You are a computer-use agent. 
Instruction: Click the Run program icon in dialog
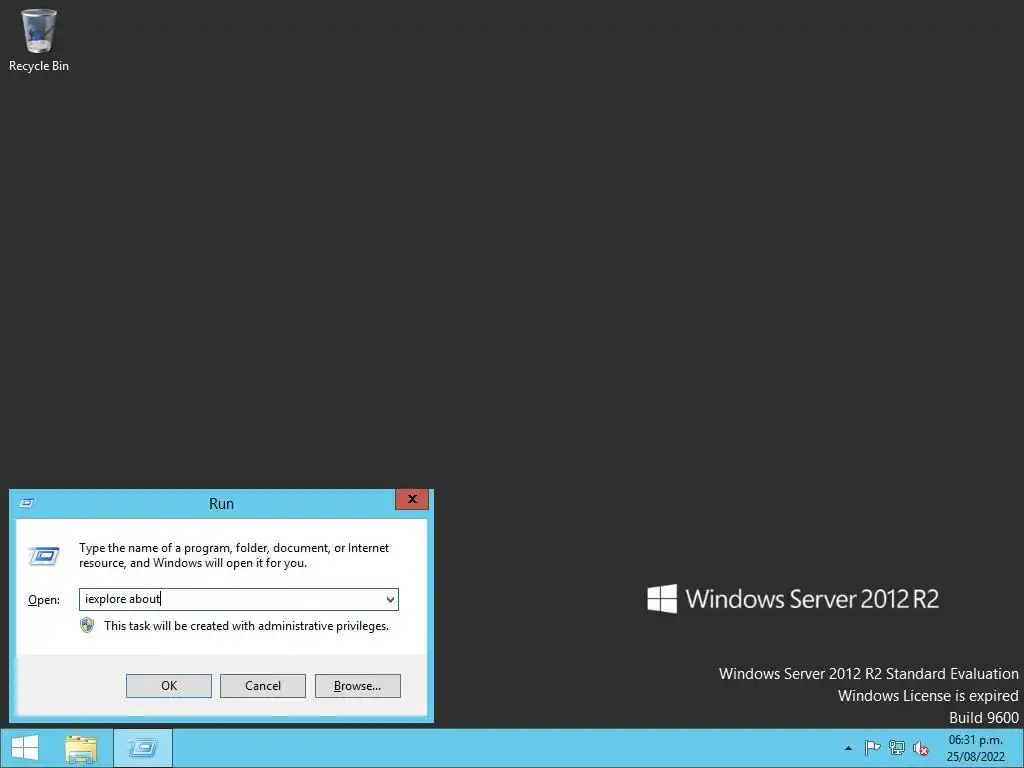click(44, 556)
